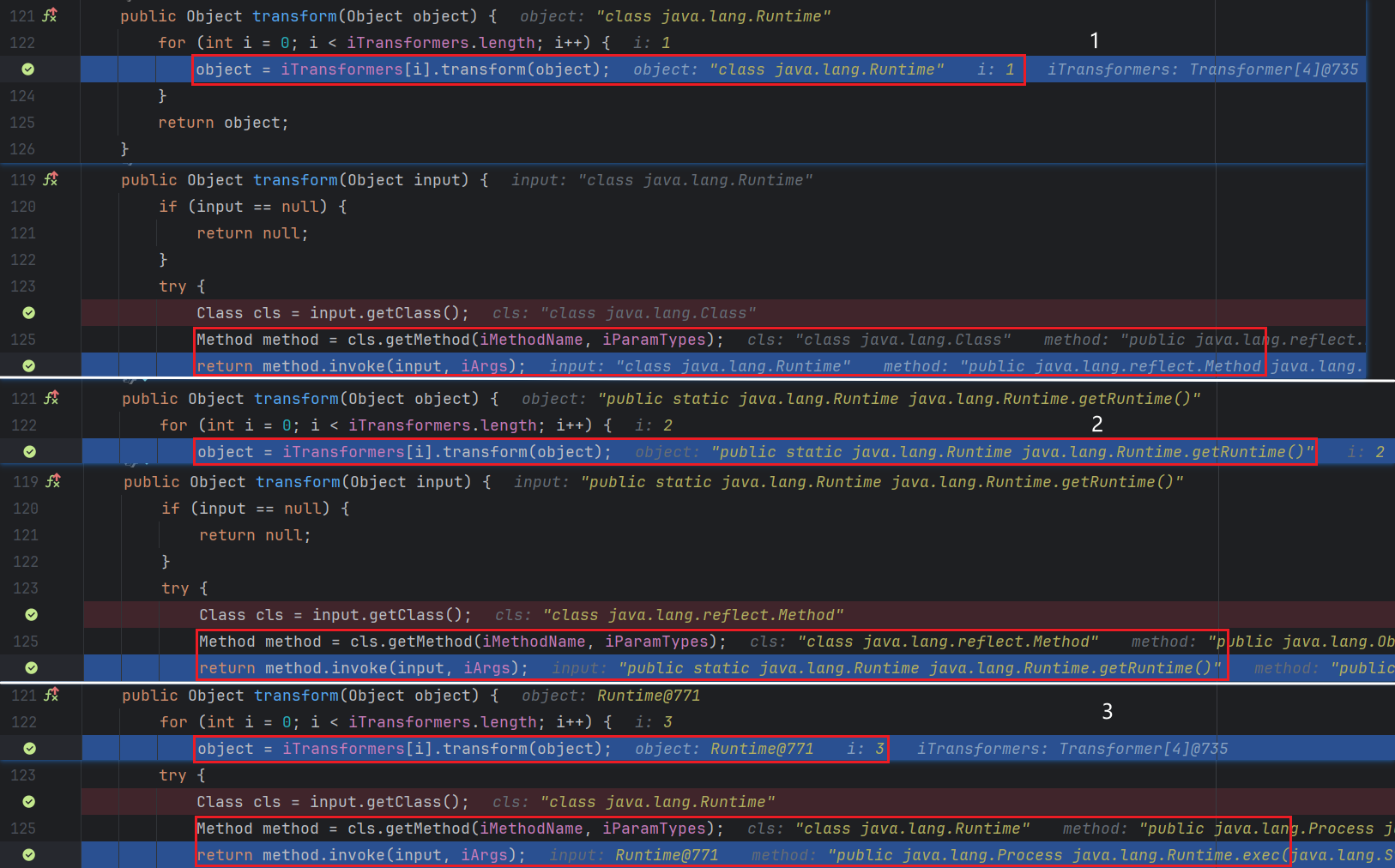Click the breakpoint icon on the highlighted line showing i: 3

point(30,749)
